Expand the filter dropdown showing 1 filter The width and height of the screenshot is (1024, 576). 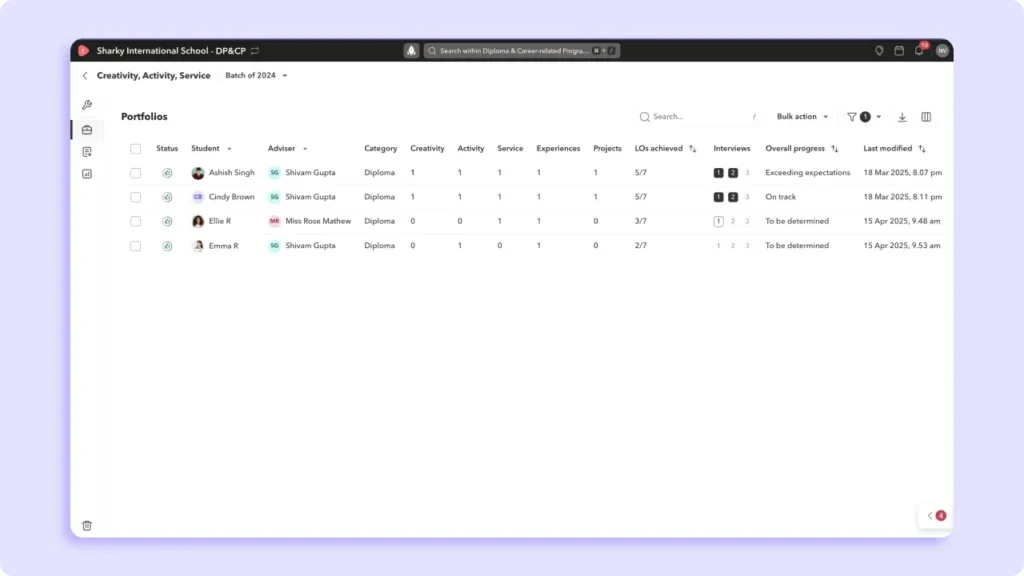click(x=864, y=117)
